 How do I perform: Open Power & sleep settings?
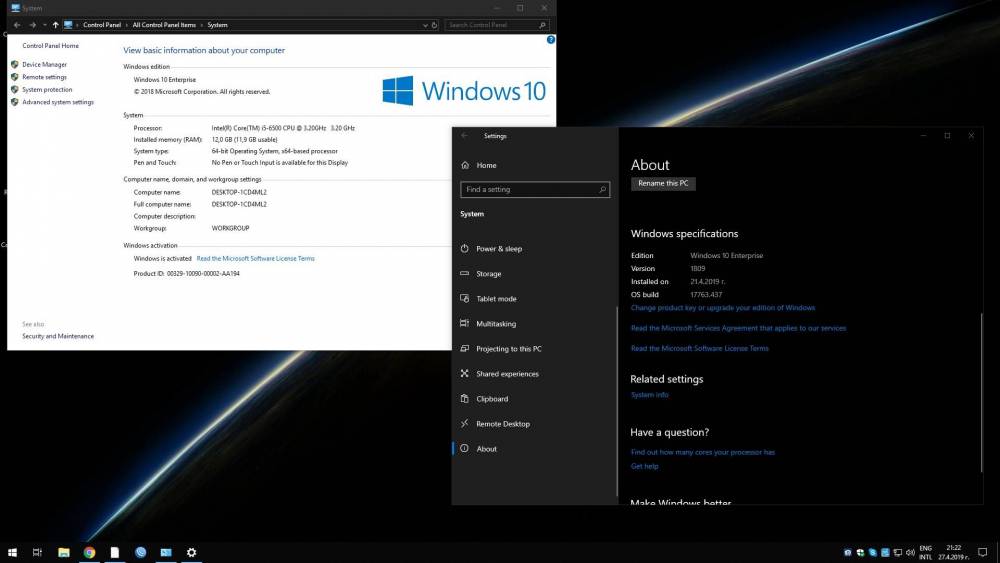(499, 249)
